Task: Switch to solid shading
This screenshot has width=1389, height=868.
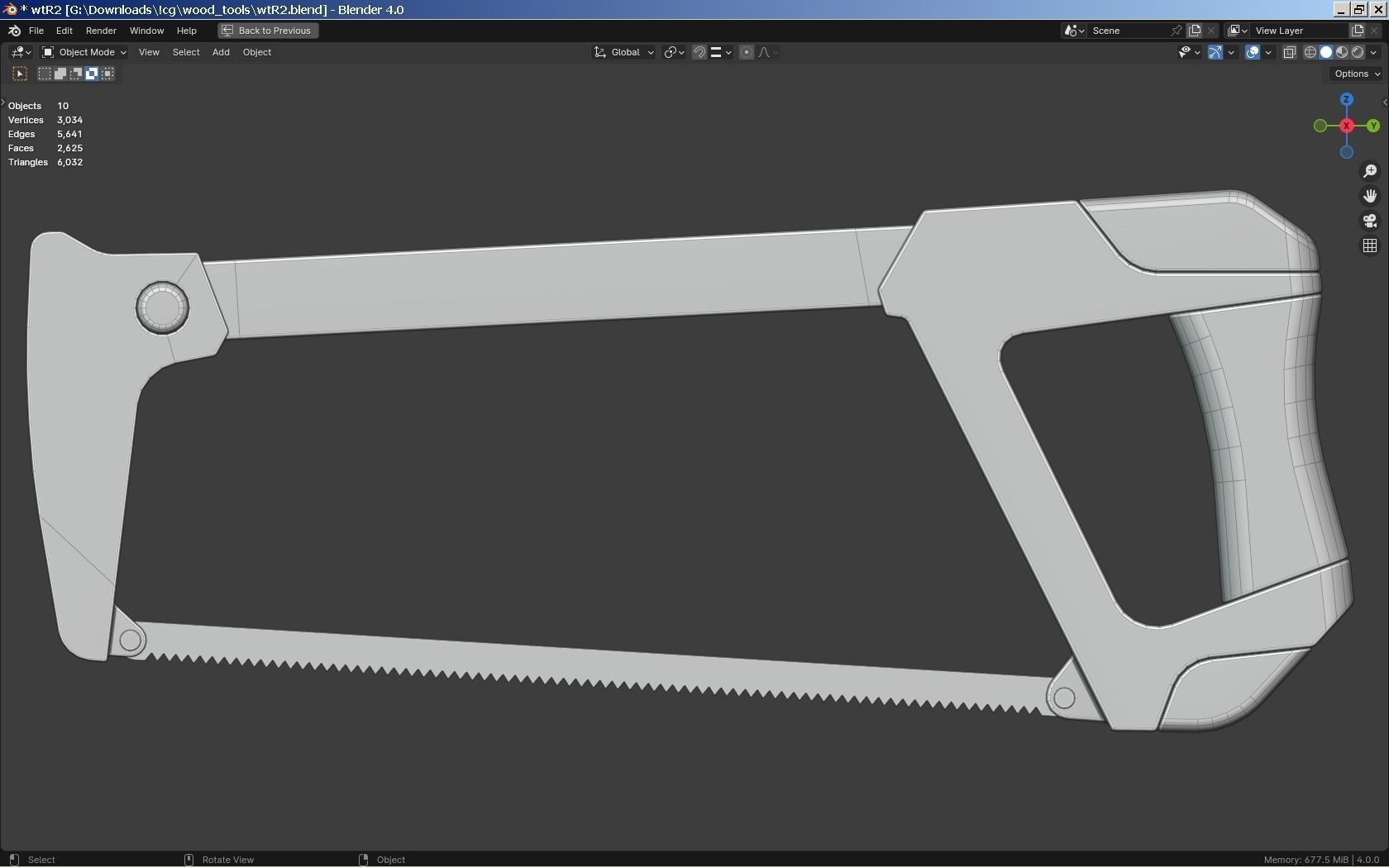Action: [x=1326, y=52]
